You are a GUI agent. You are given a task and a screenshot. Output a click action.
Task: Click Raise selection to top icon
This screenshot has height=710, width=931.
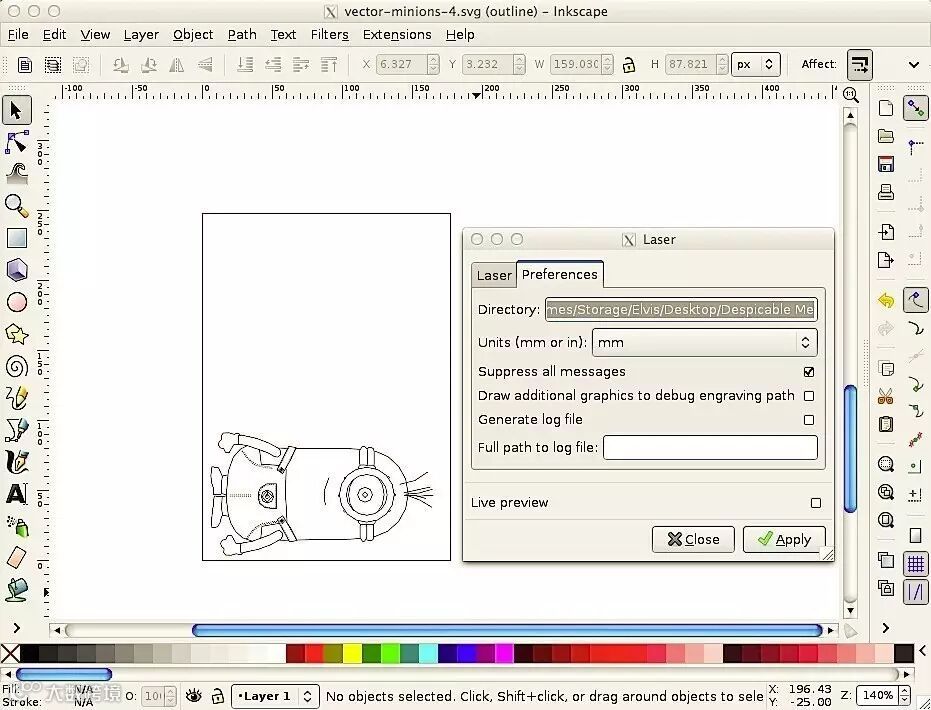point(329,65)
